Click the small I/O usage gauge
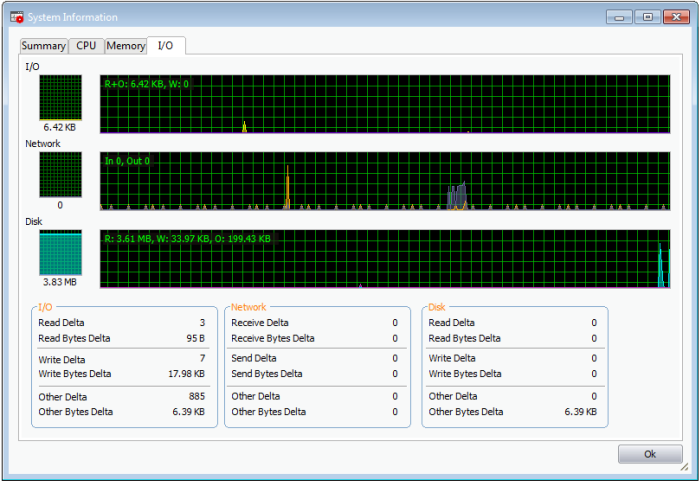This screenshot has height=484, width=700. tap(60, 98)
